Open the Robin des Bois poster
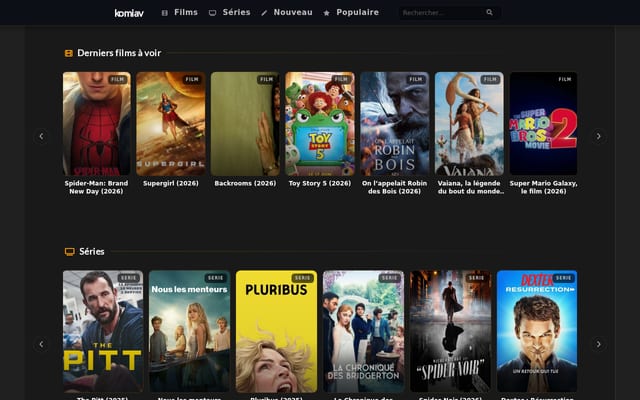 point(395,124)
